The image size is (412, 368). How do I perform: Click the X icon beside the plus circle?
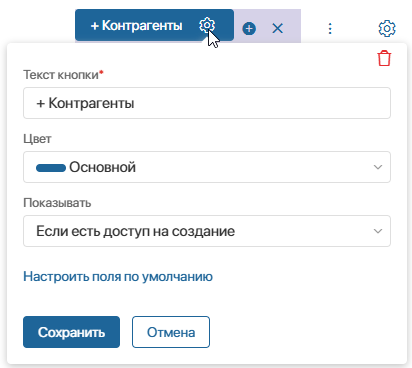coord(277,29)
